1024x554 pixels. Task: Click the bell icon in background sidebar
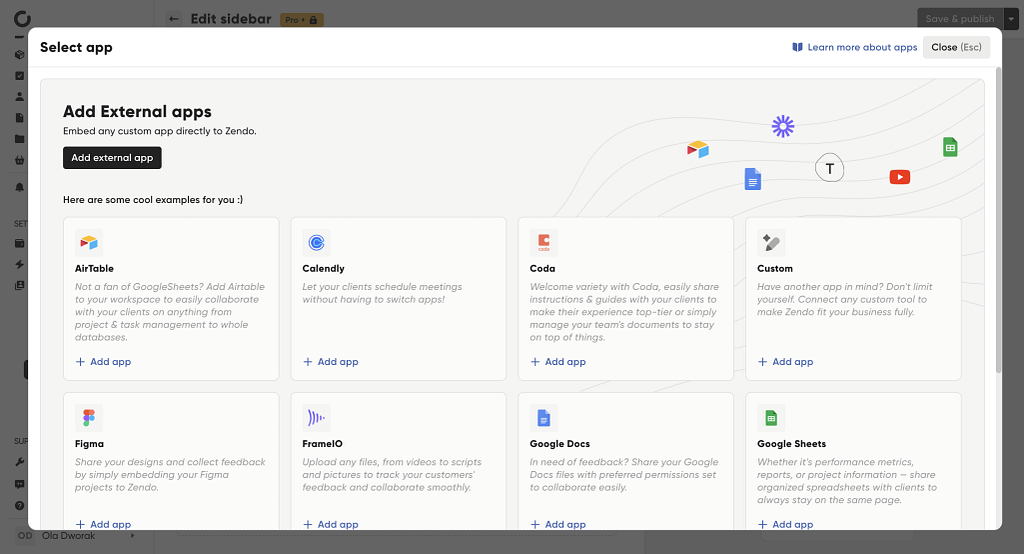tap(20, 187)
